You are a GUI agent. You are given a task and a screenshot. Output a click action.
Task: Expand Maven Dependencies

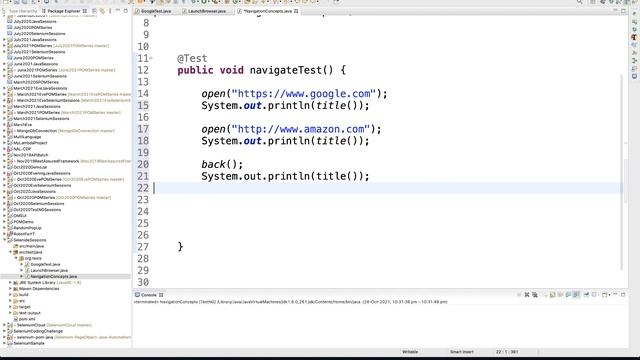(11, 289)
